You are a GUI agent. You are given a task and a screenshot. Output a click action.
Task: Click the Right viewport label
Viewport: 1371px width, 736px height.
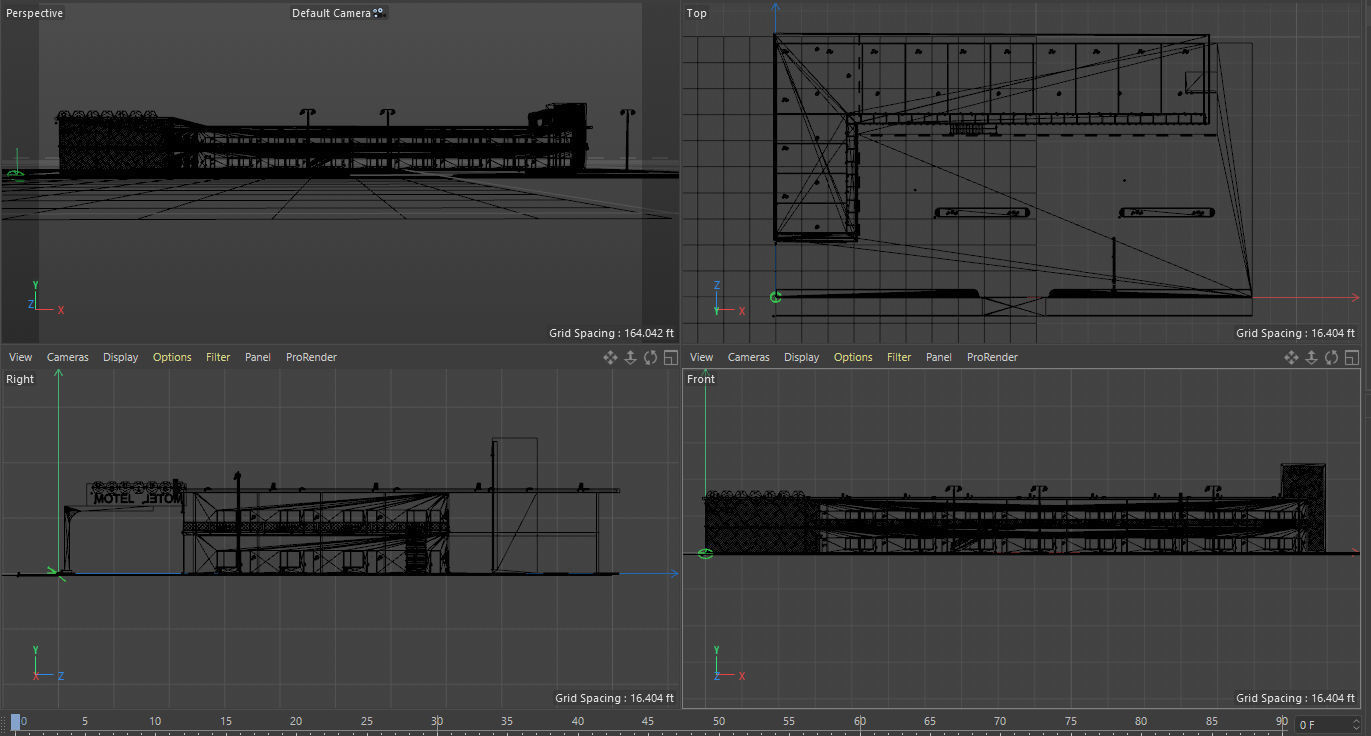pyautogui.click(x=20, y=379)
